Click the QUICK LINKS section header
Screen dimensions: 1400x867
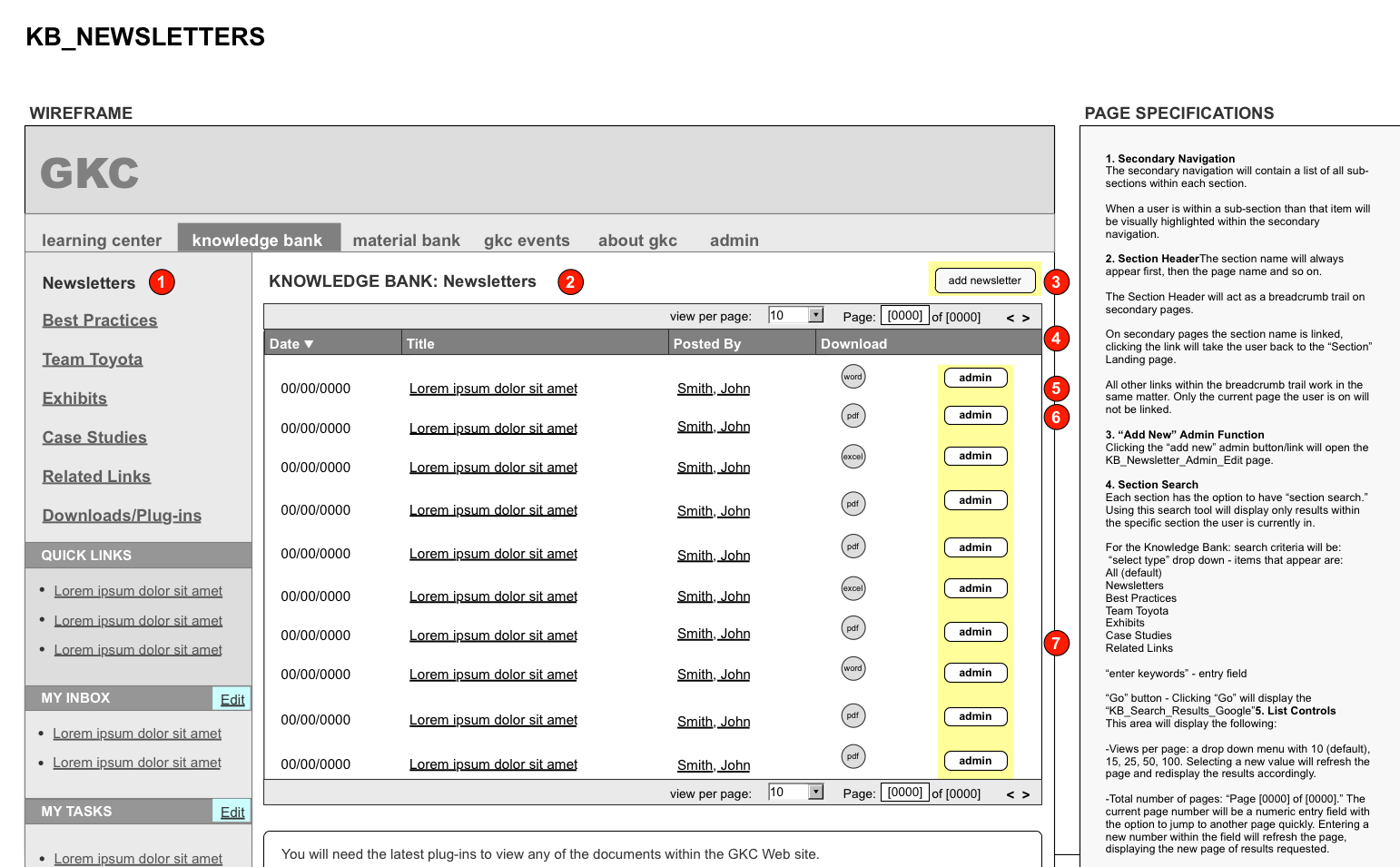tap(139, 556)
